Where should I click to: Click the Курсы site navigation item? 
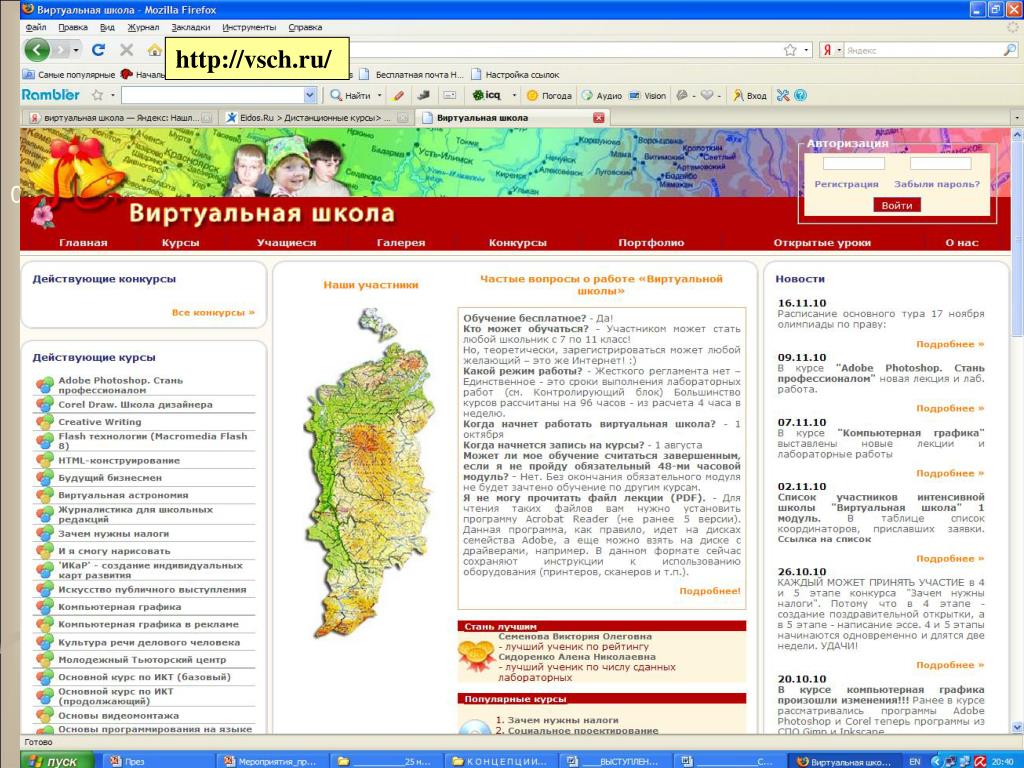pyautogui.click(x=180, y=242)
